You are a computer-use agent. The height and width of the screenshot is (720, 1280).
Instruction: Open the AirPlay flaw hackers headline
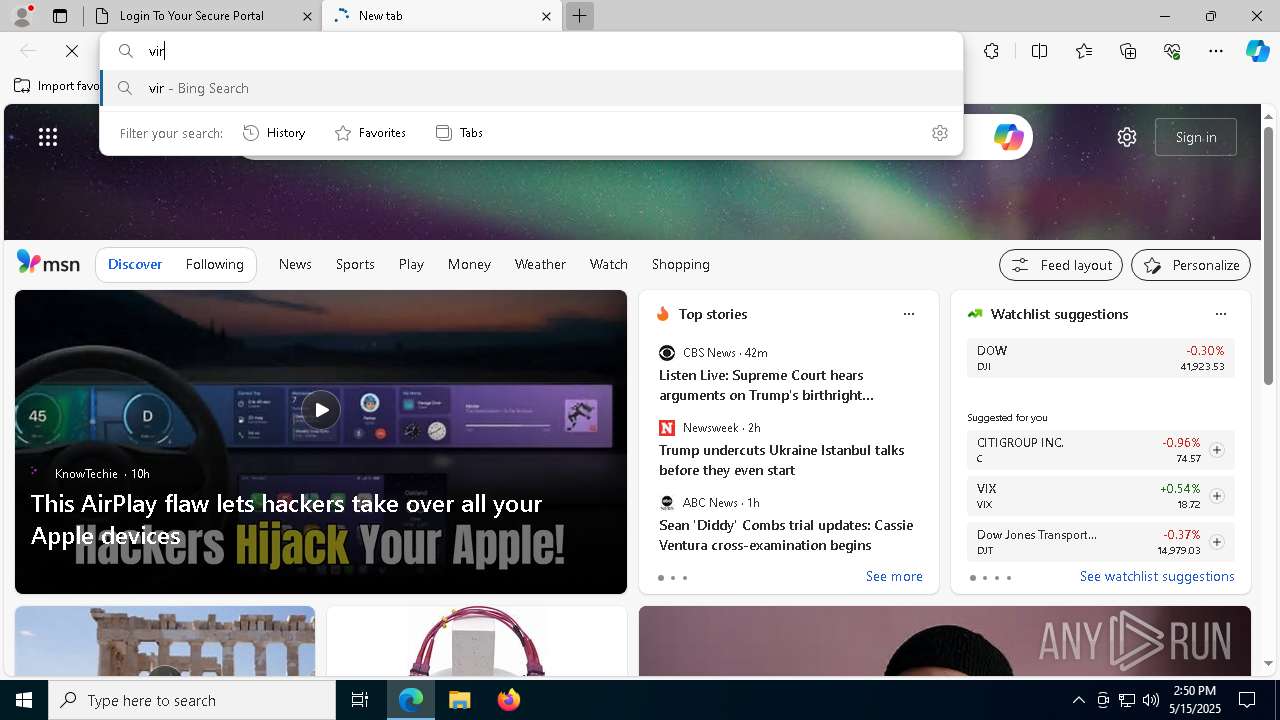coord(286,519)
